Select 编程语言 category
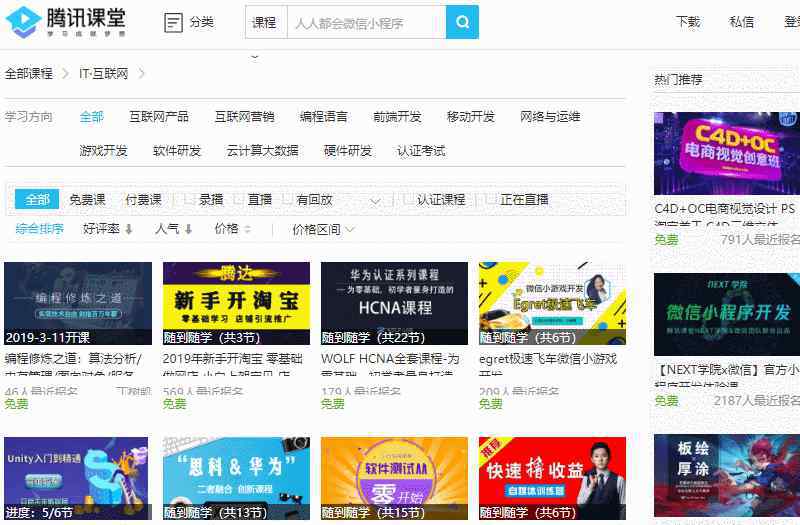Screen dimensions: 800x525 click(323, 117)
